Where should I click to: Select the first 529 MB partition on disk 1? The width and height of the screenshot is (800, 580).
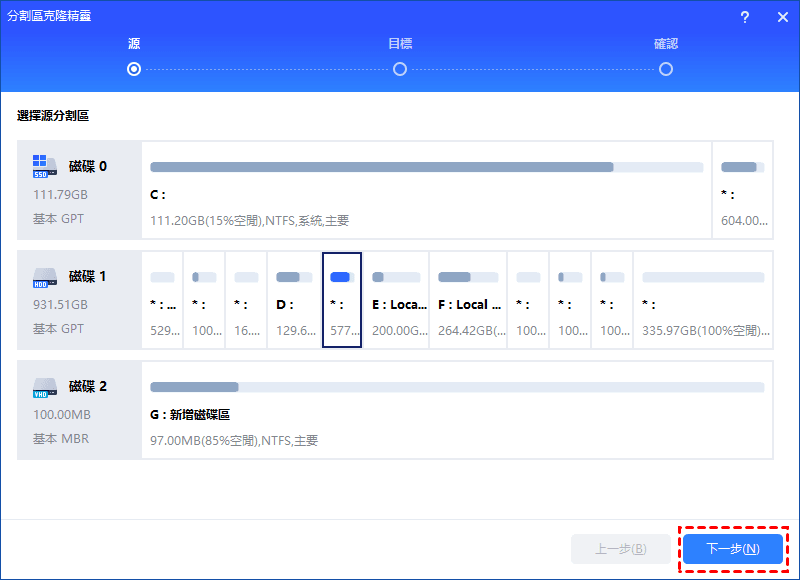[x=162, y=300]
